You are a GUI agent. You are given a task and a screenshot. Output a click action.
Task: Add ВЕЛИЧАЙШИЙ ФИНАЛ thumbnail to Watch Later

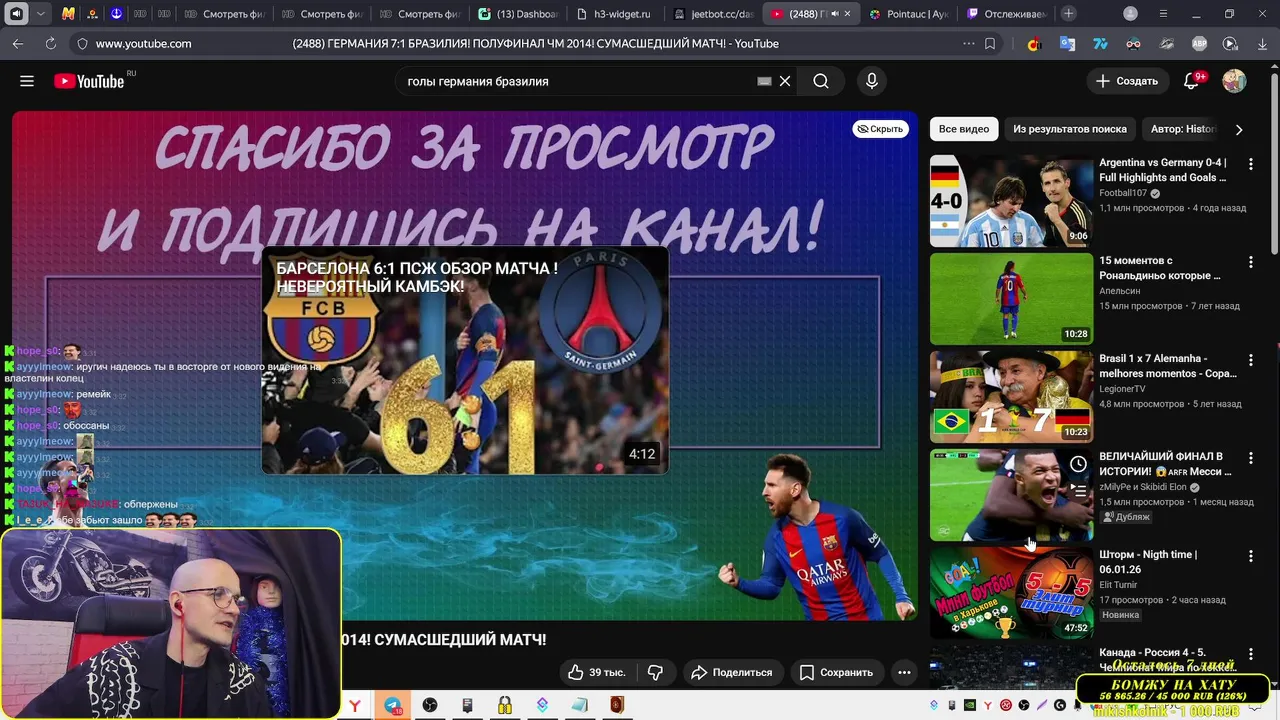1078,464
